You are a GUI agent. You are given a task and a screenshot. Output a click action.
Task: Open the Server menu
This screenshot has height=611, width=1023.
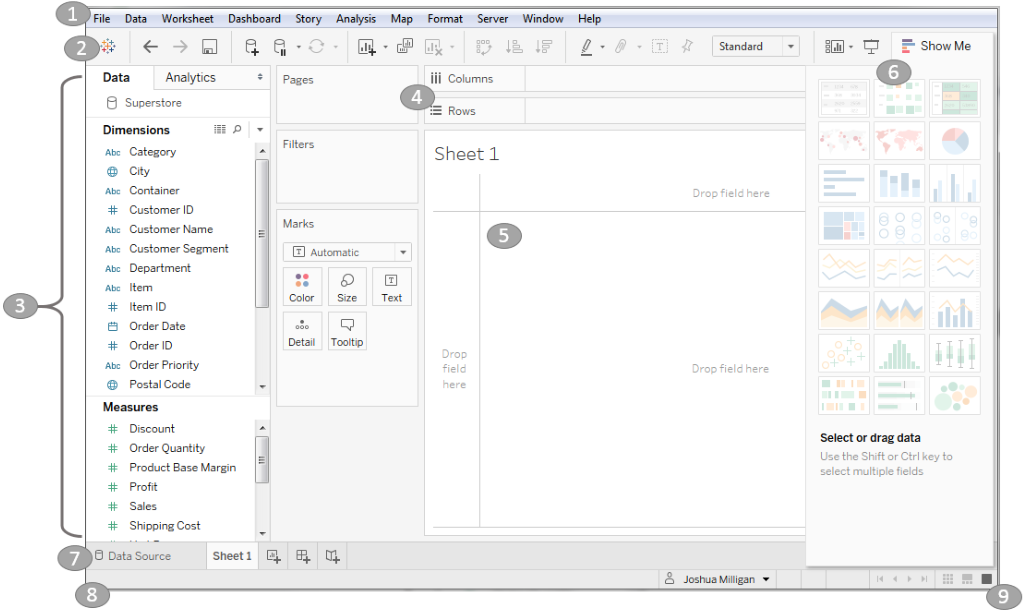[x=492, y=19]
